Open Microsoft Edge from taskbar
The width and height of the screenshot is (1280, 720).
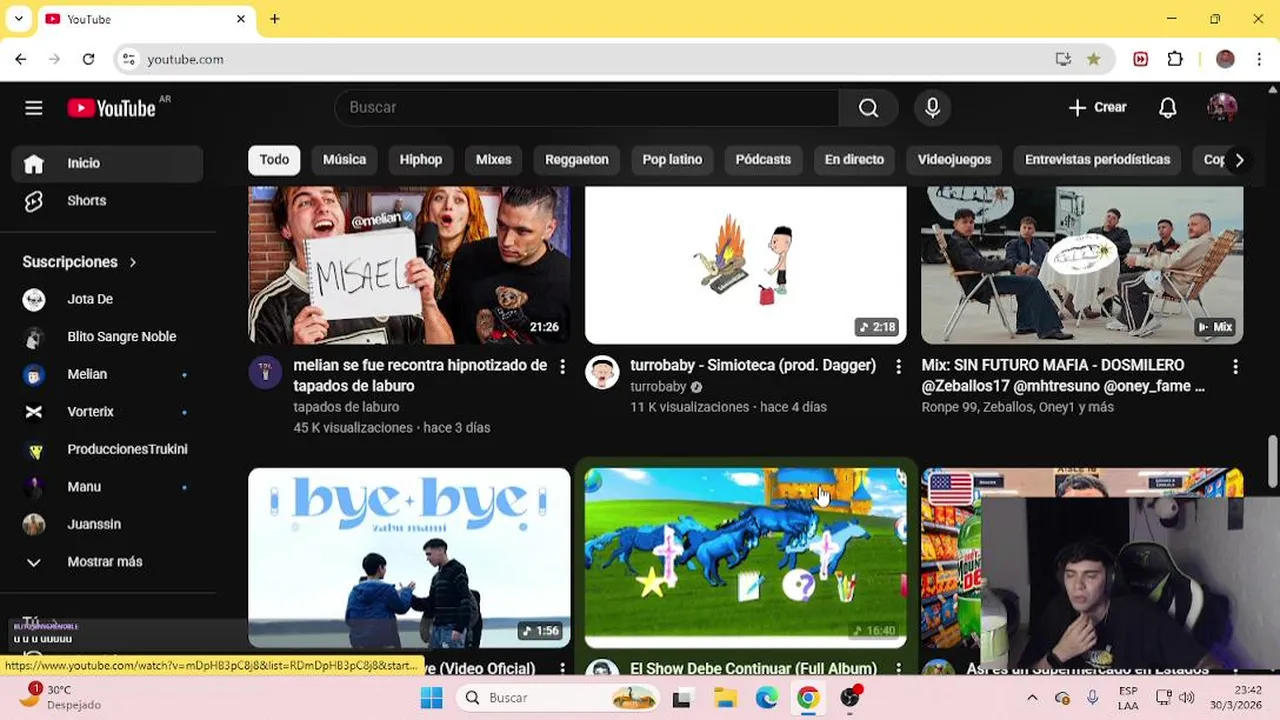(767, 698)
